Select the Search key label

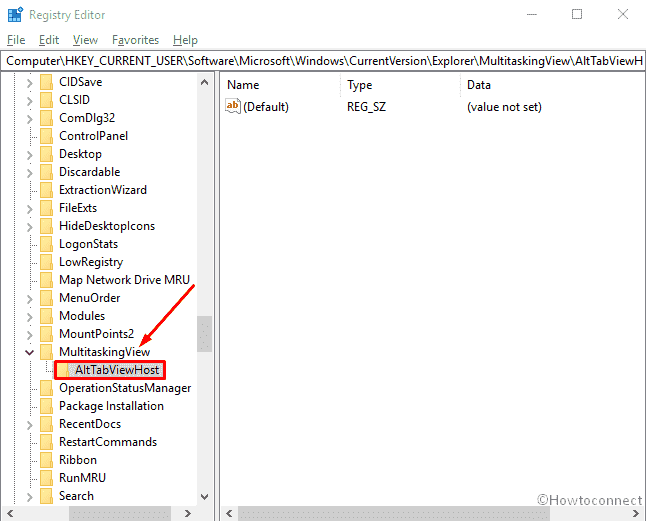tap(76, 496)
